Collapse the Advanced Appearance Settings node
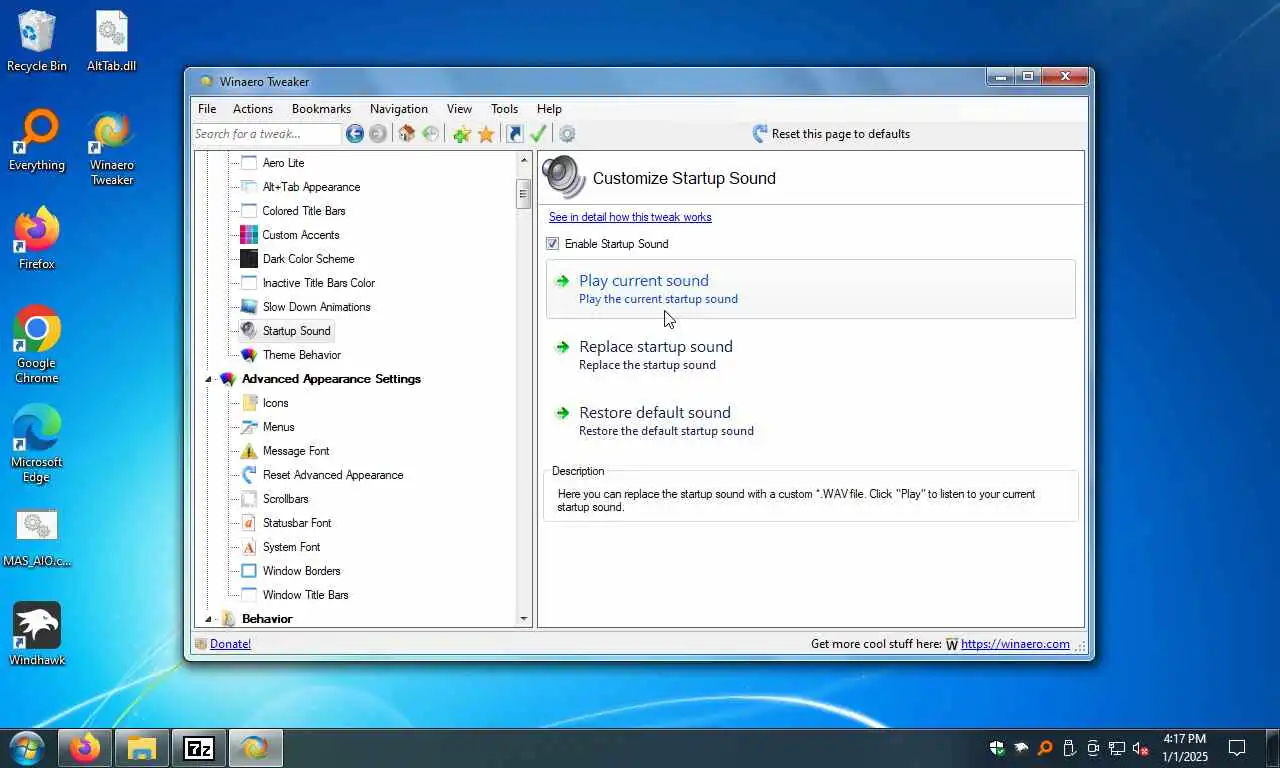Image resolution: width=1280 pixels, height=768 pixels. click(x=209, y=380)
